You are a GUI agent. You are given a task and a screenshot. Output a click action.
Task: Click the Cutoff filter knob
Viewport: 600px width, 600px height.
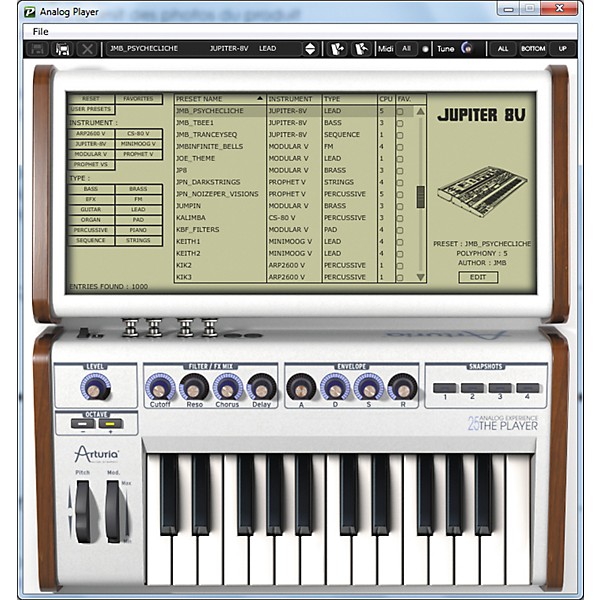click(x=159, y=388)
